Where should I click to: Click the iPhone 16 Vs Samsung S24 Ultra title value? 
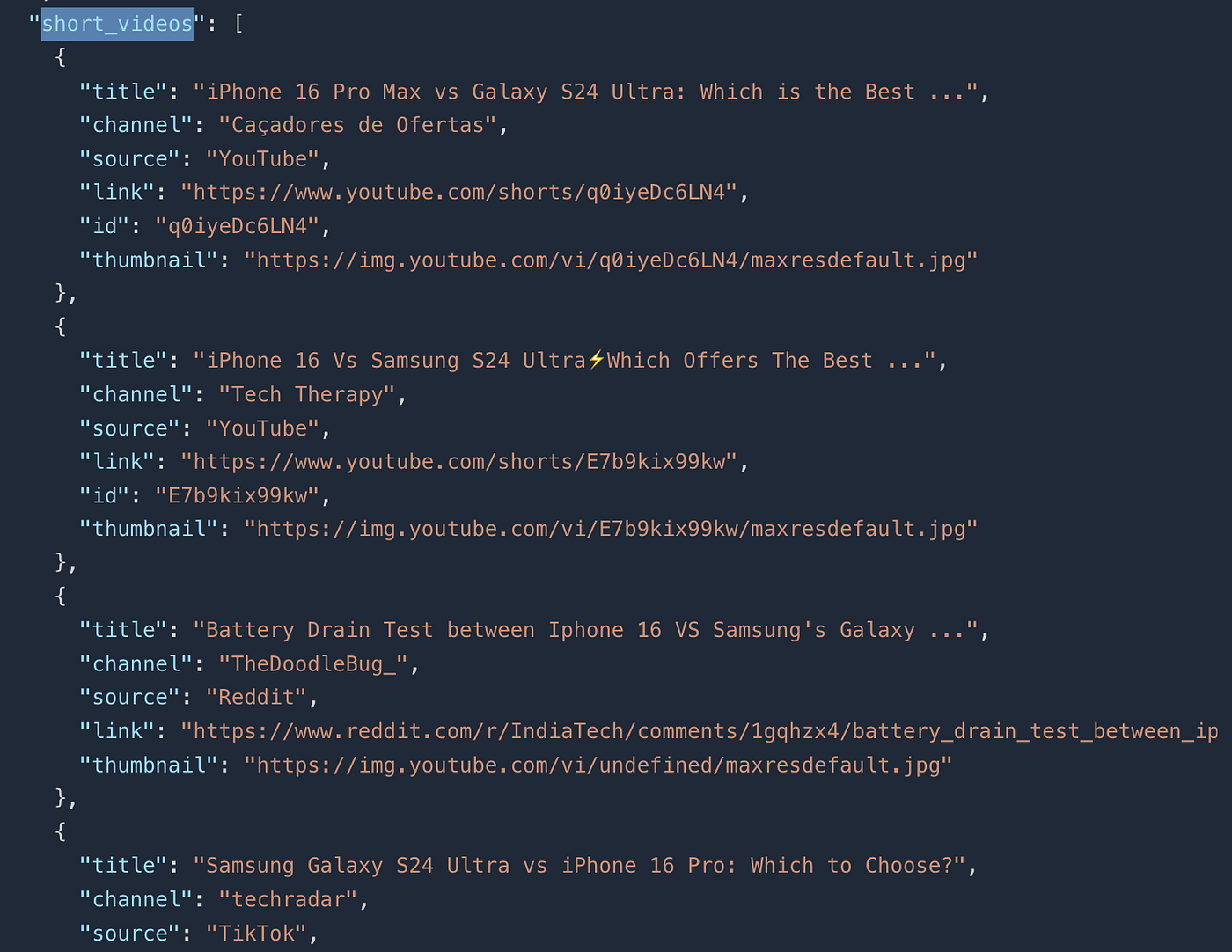(565, 361)
